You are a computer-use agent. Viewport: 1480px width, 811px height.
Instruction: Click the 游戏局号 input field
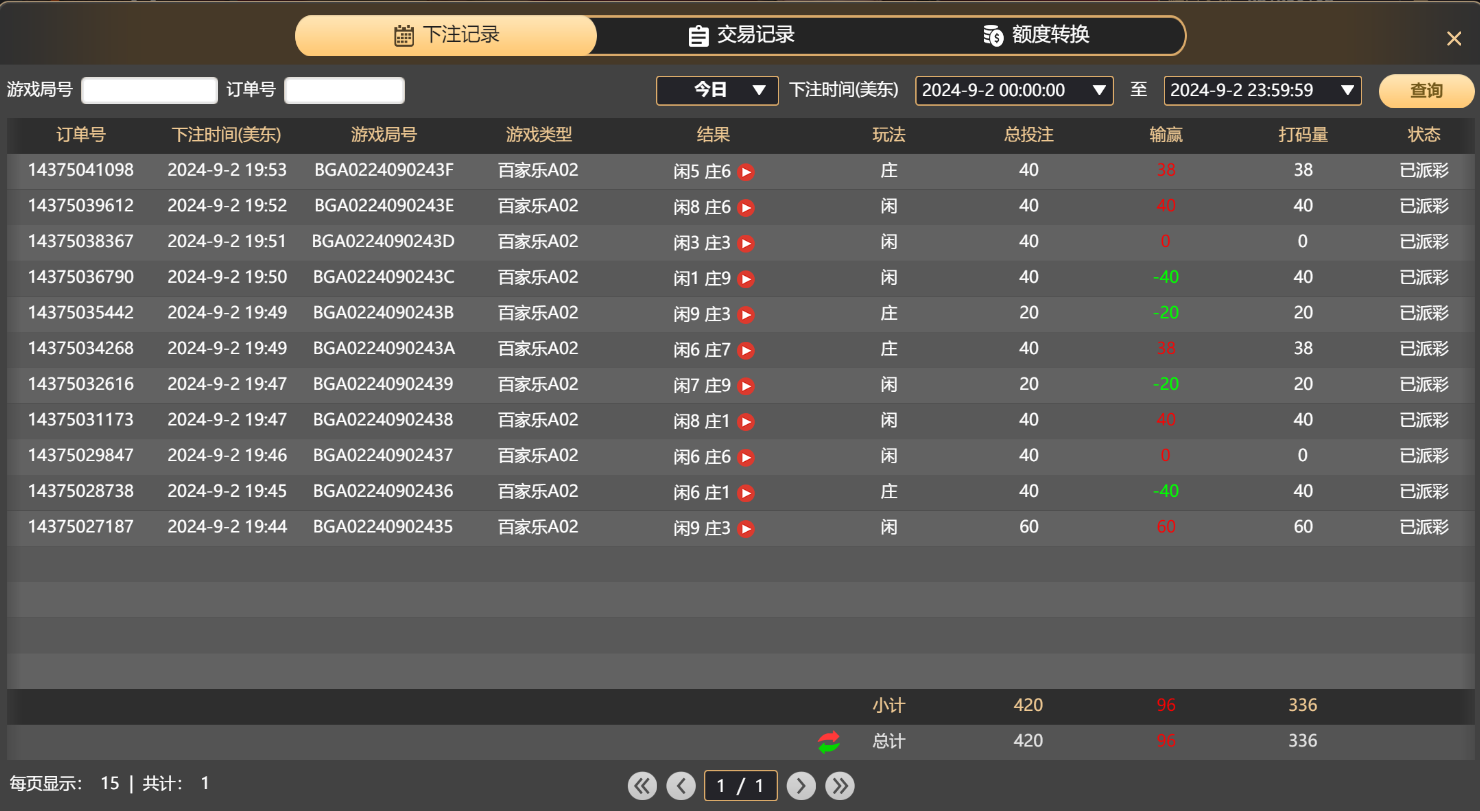148,90
